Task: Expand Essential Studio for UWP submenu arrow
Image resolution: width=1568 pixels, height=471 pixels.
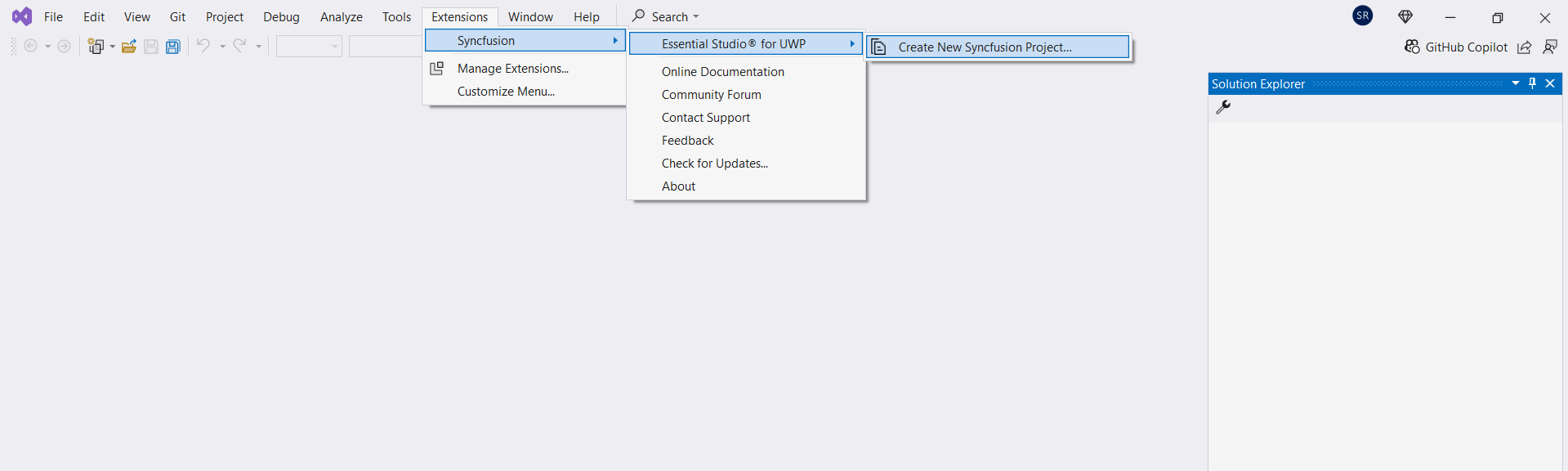Action: (x=852, y=44)
